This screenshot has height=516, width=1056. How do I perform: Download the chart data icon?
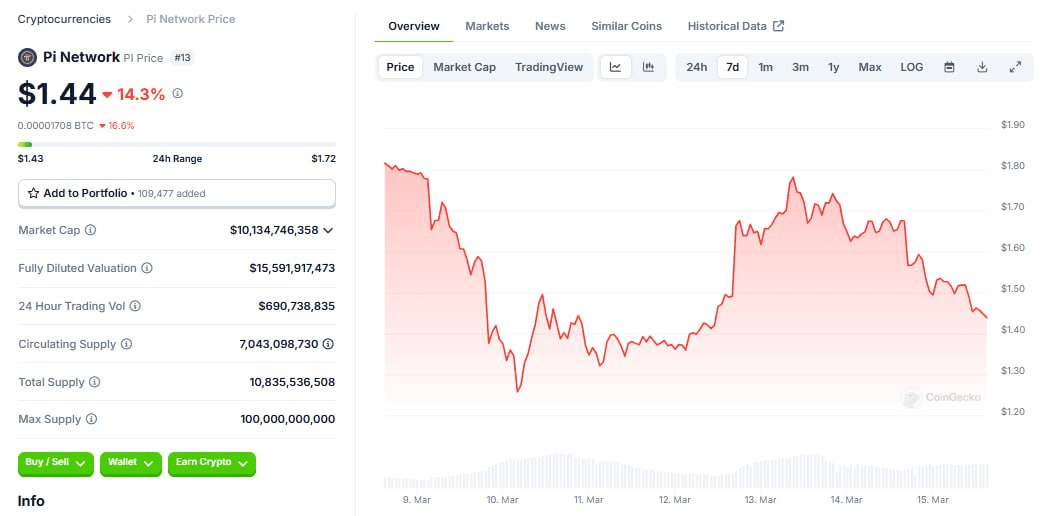tap(982, 67)
